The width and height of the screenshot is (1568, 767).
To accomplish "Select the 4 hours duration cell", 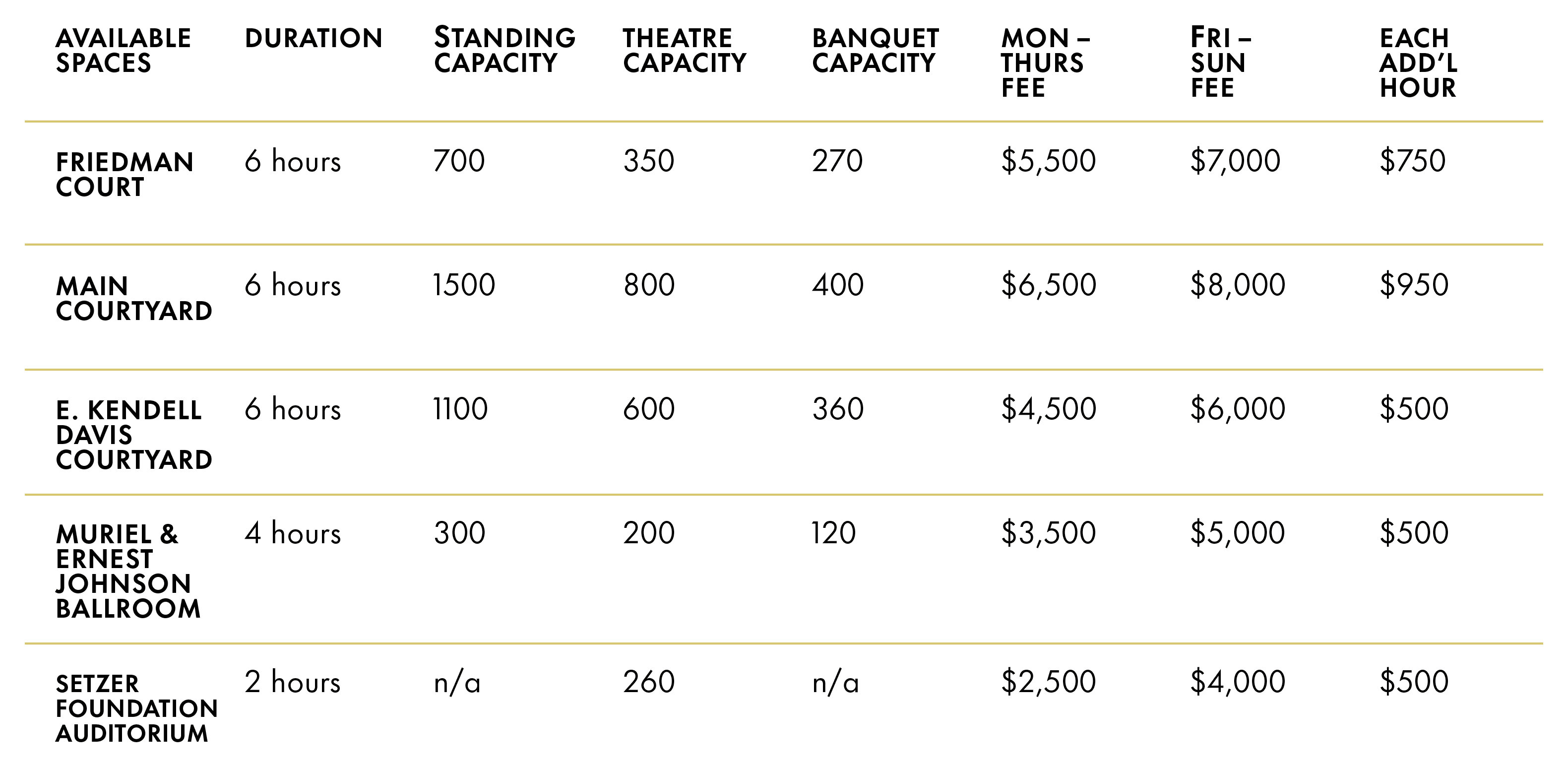I will point(292,533).
